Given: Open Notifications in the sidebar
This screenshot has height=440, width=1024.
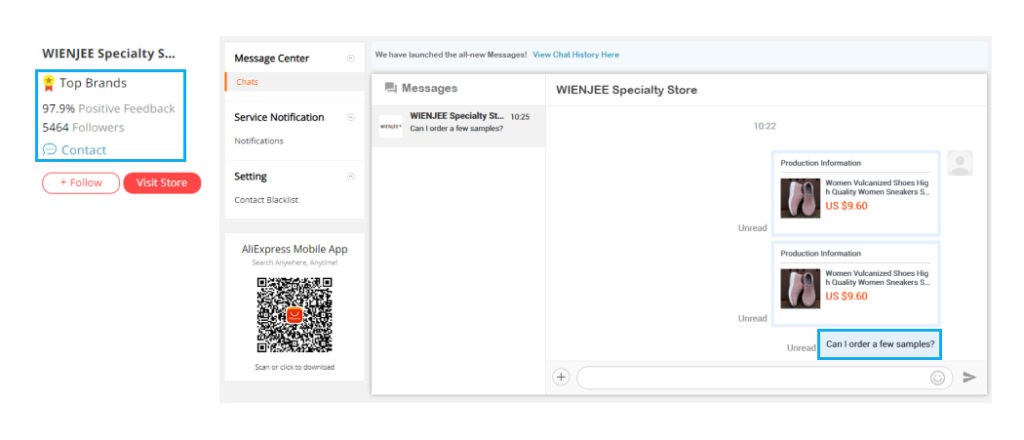Looking at the screenshot, I should tap(259, 141).
